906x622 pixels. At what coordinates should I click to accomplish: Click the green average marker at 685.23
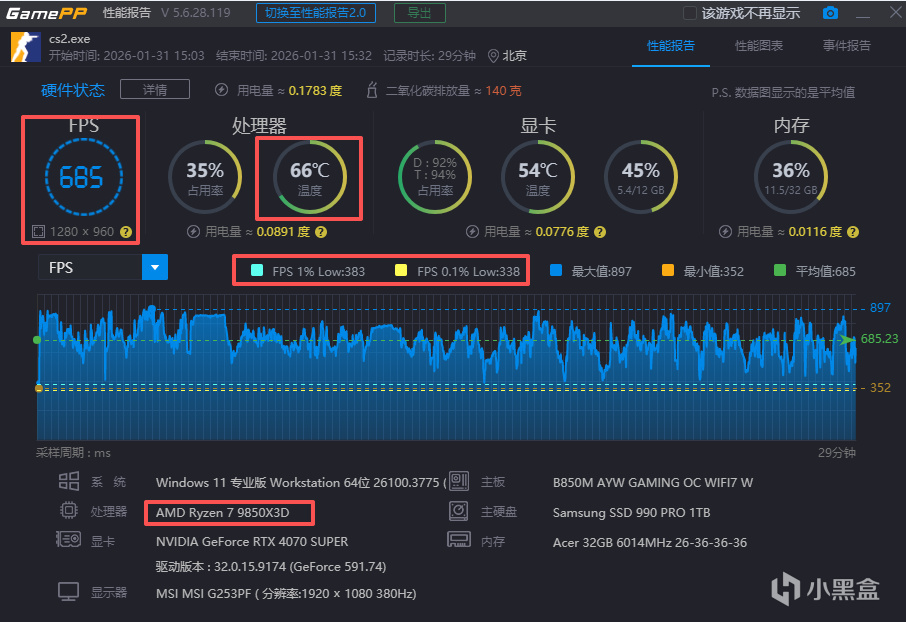[x=848, y=340]
